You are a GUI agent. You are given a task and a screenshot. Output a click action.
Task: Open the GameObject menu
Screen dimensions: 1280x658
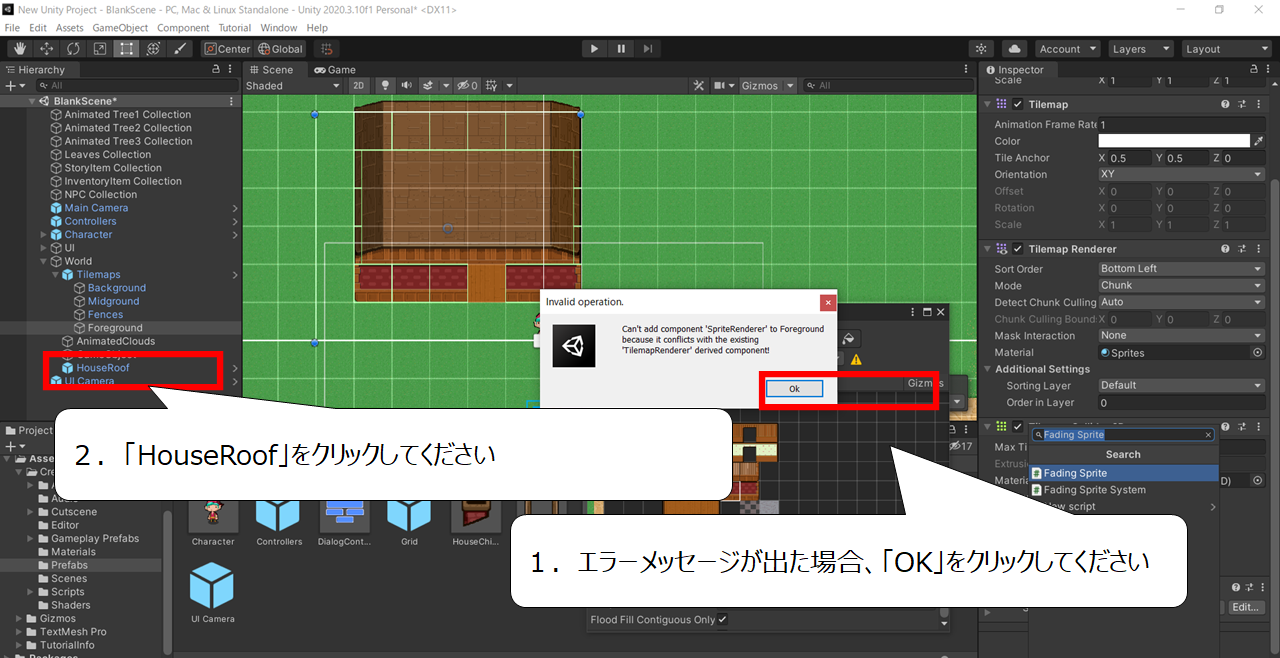click(x=121, y=28)
